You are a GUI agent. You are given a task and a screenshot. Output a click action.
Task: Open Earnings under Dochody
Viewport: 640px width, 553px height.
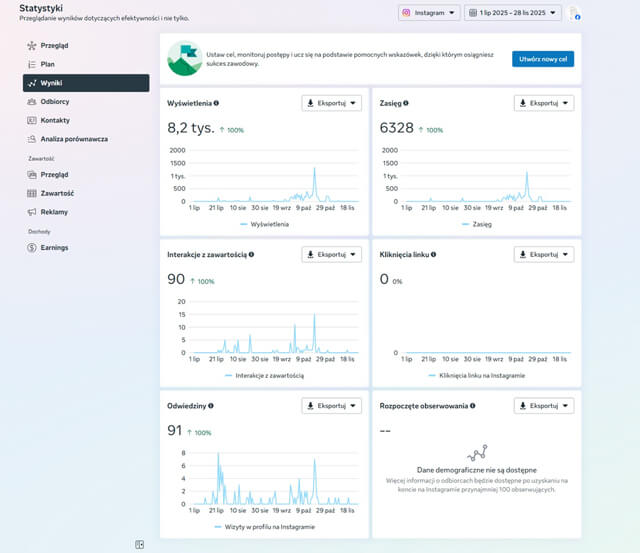point(54,248)
